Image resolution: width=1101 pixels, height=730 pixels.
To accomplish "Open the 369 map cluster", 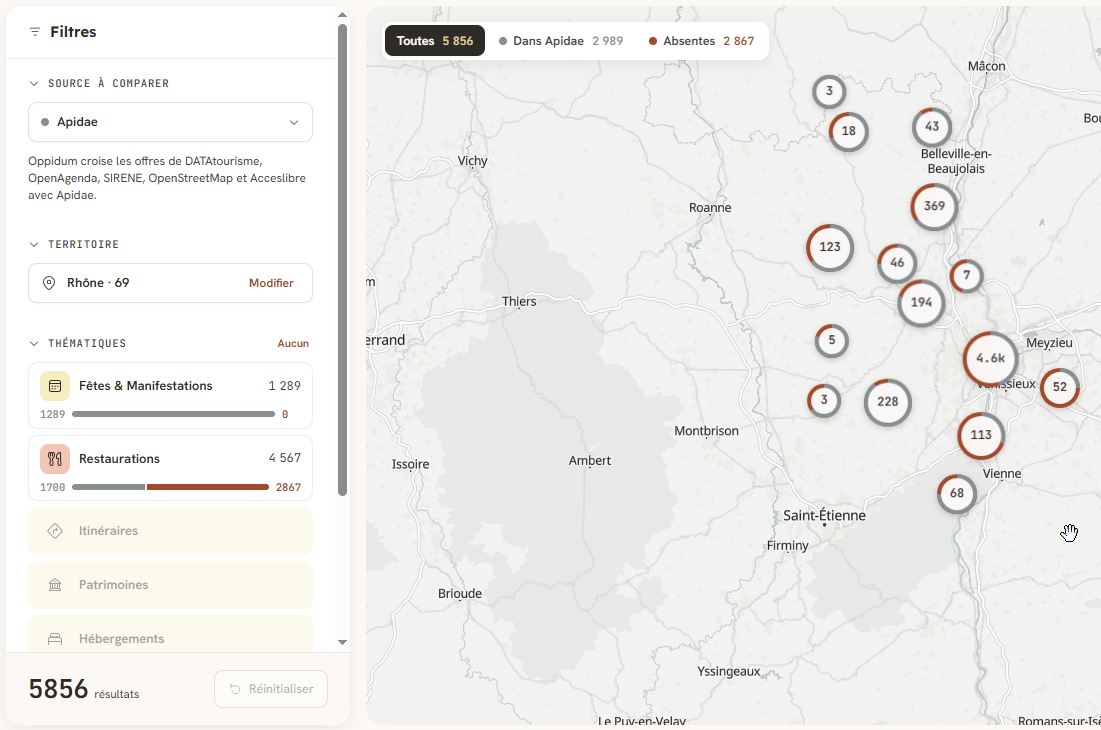I will (x=934, y=206).
